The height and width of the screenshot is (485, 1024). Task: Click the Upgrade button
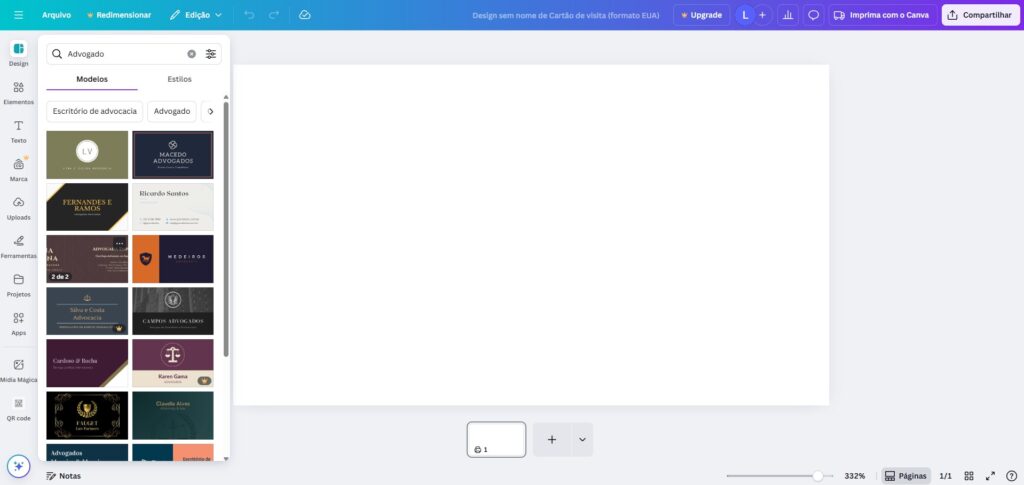click(x=701, y=14)
